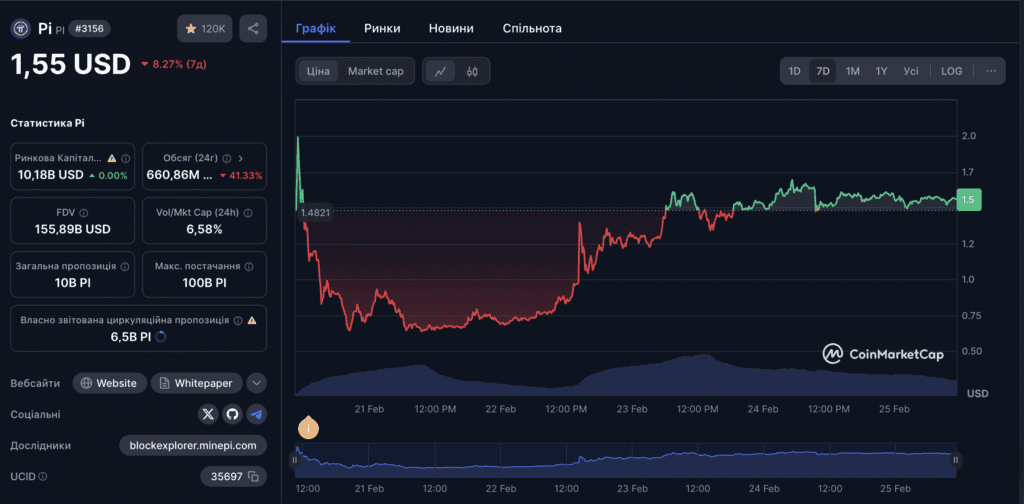Click the 1.4821 reference price label

click(x=315, y=213)
